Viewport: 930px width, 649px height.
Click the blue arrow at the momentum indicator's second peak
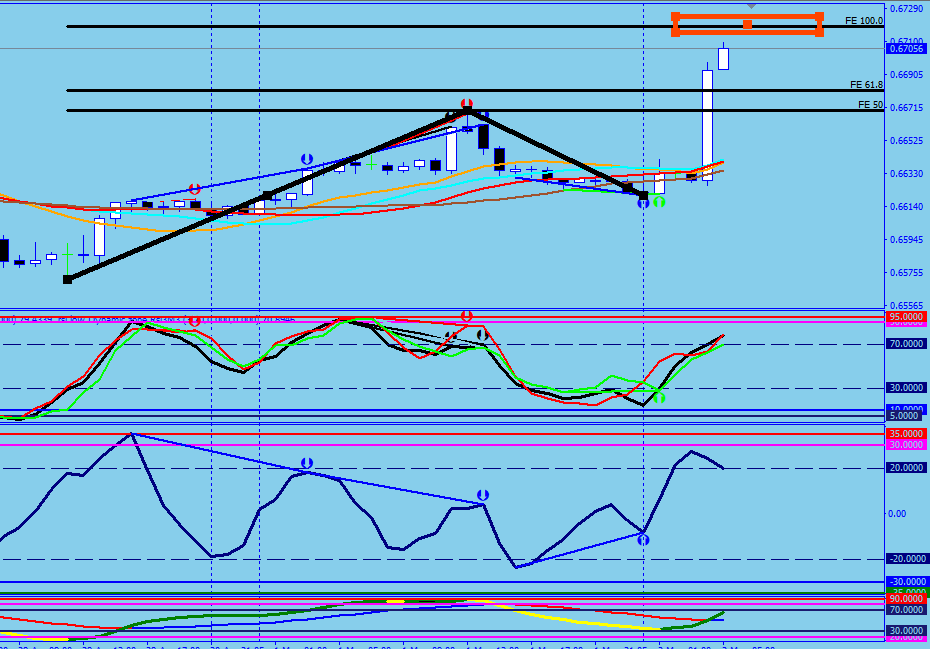point(307,463)
